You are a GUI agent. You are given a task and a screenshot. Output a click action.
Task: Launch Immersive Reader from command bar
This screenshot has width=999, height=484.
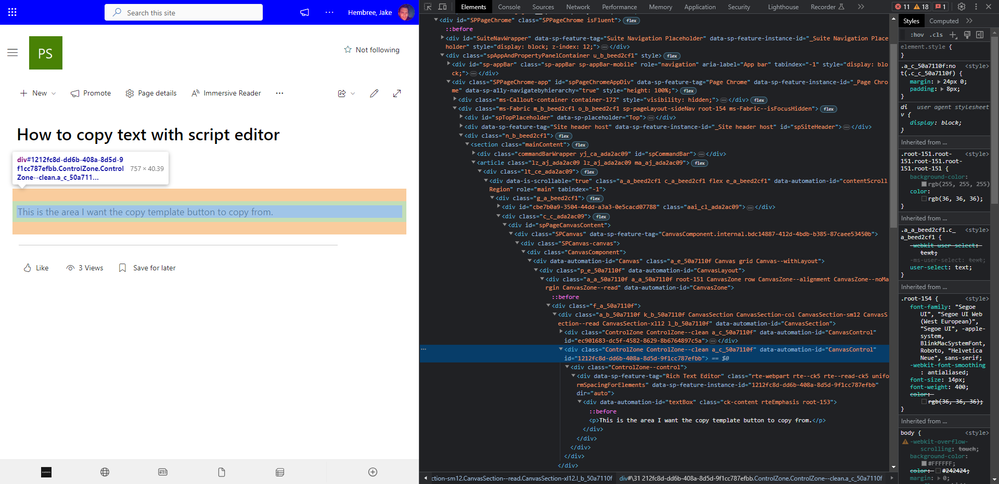pyautogui.click(x=226, y=93)
